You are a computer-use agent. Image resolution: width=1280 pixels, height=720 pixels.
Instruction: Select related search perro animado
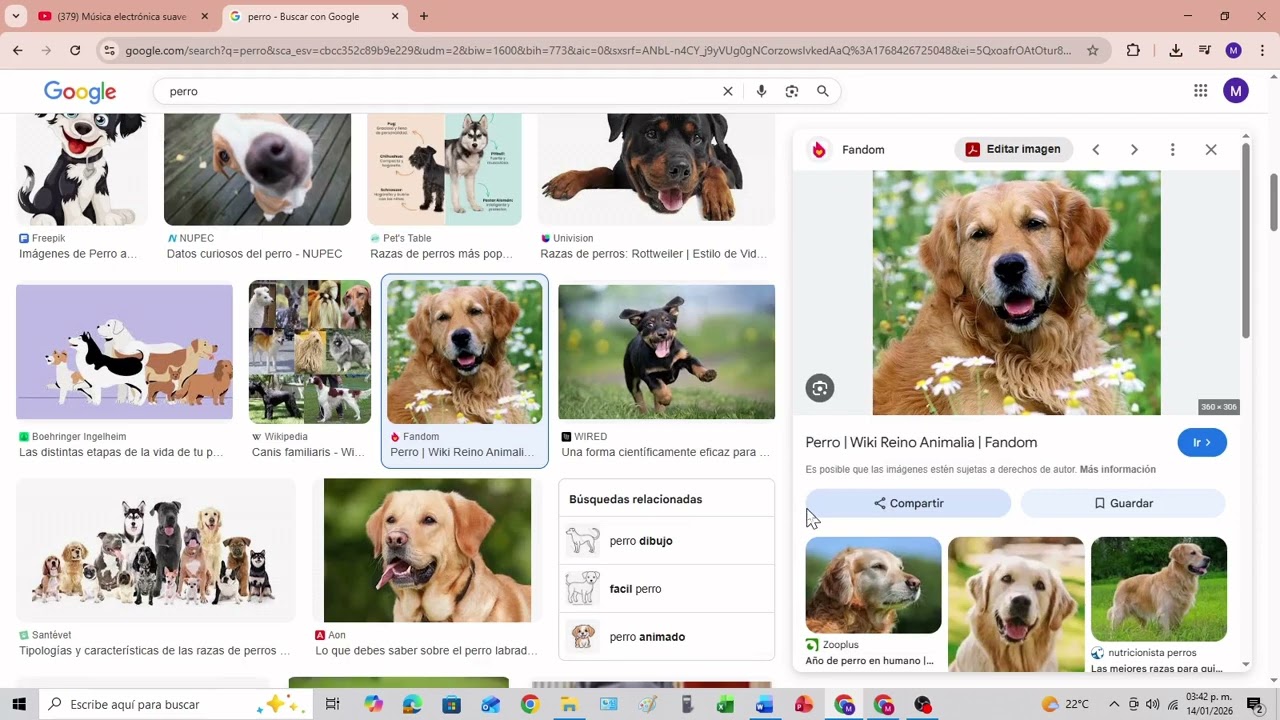click(666, 637)
